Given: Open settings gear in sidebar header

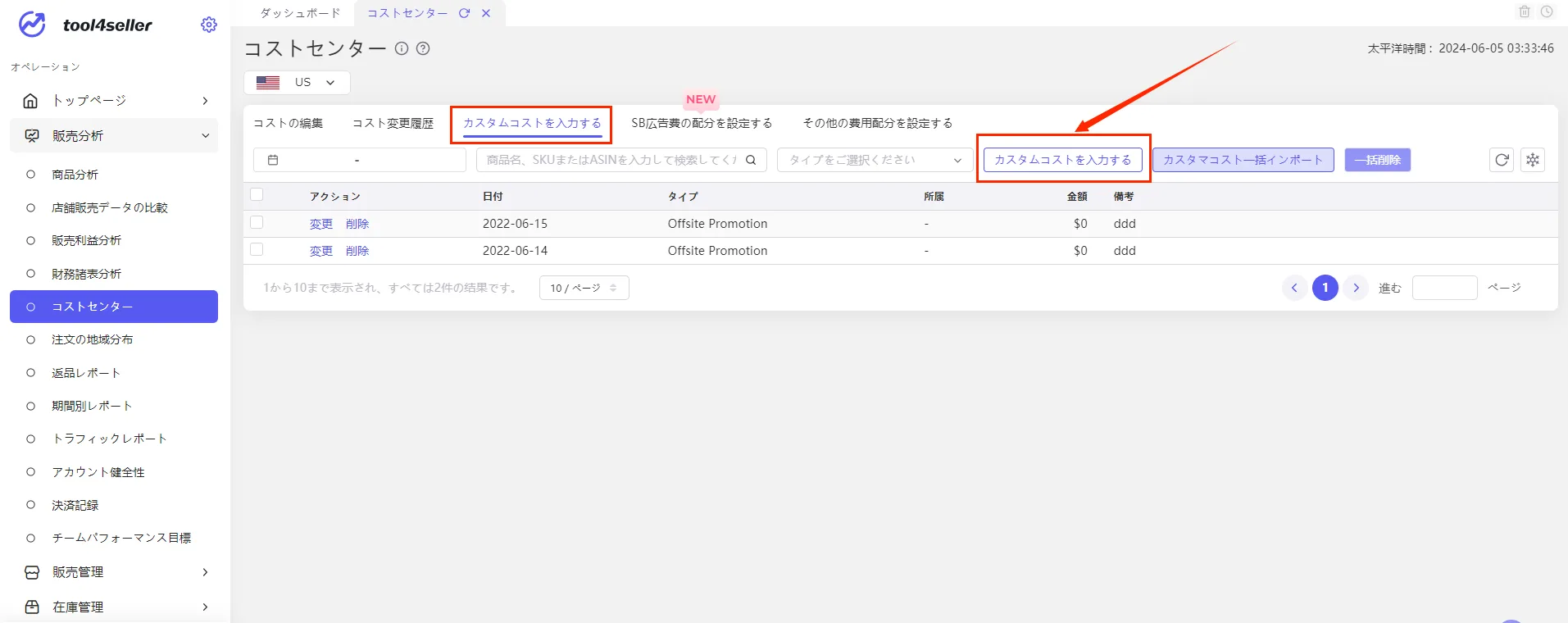Looking at the screenshot, I should click(209, 25).
